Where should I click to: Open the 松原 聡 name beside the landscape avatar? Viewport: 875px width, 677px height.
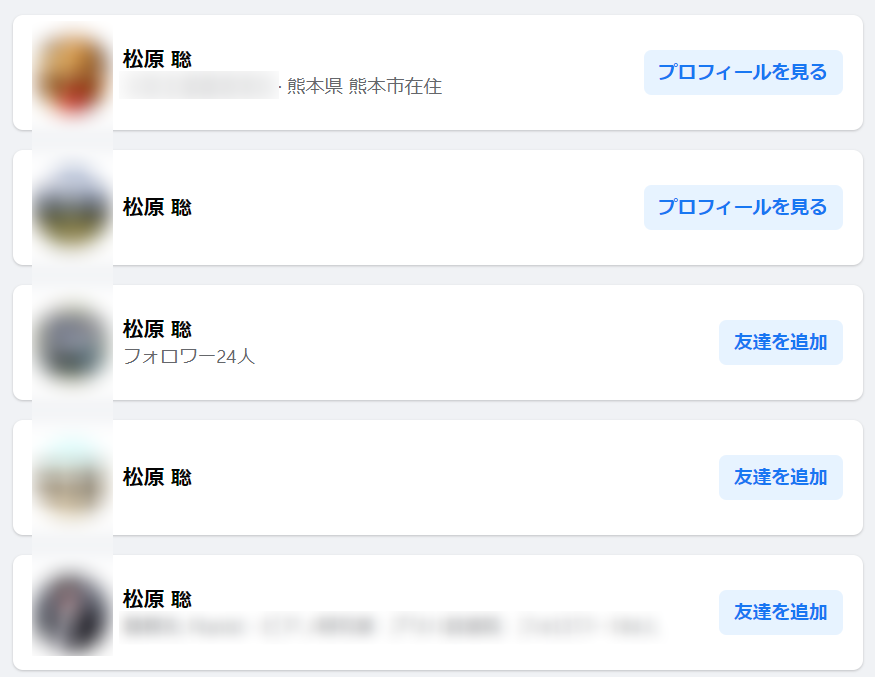tap(157, 208)
